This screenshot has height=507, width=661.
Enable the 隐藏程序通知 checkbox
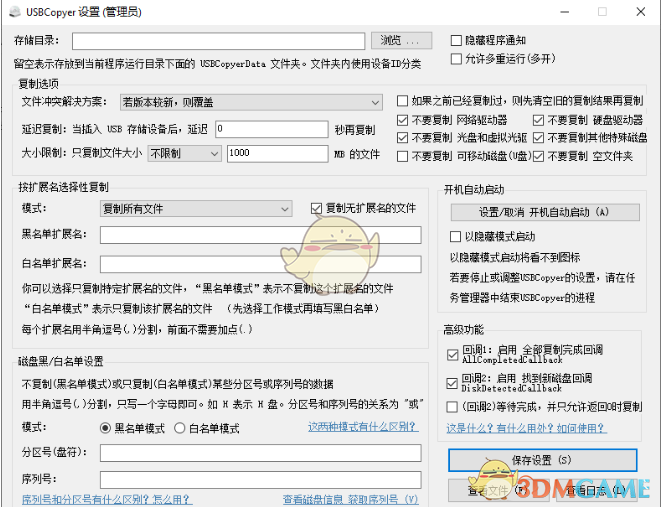(457, 41)
